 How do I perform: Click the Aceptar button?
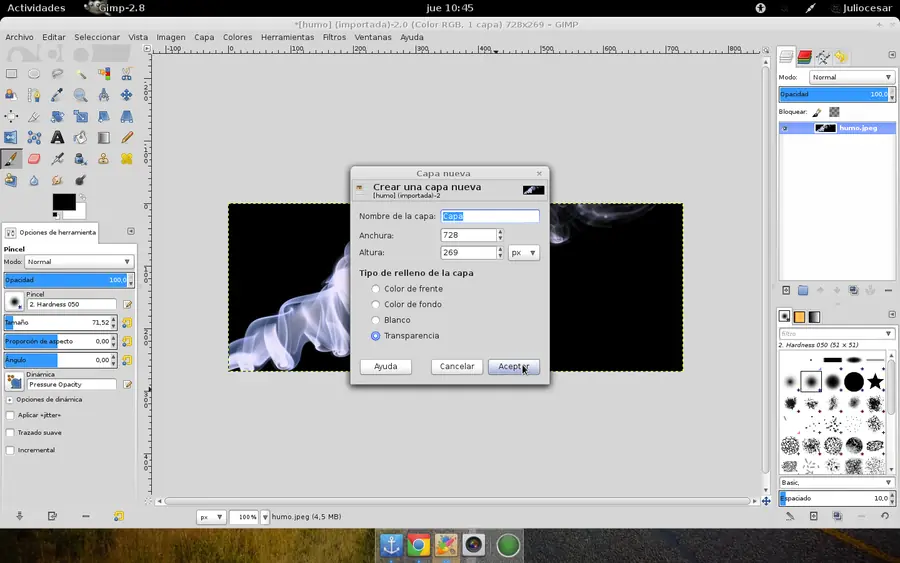513,367
